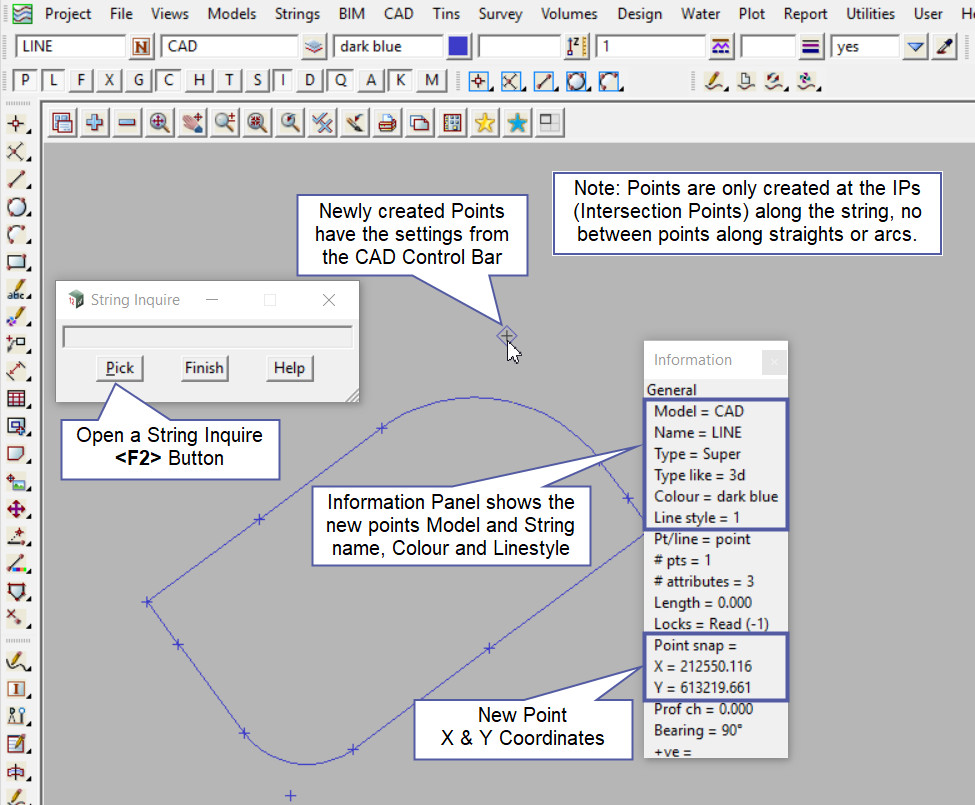Screen dimensions: 975x805
Task: Open the Survey menu
Action: 500,14
